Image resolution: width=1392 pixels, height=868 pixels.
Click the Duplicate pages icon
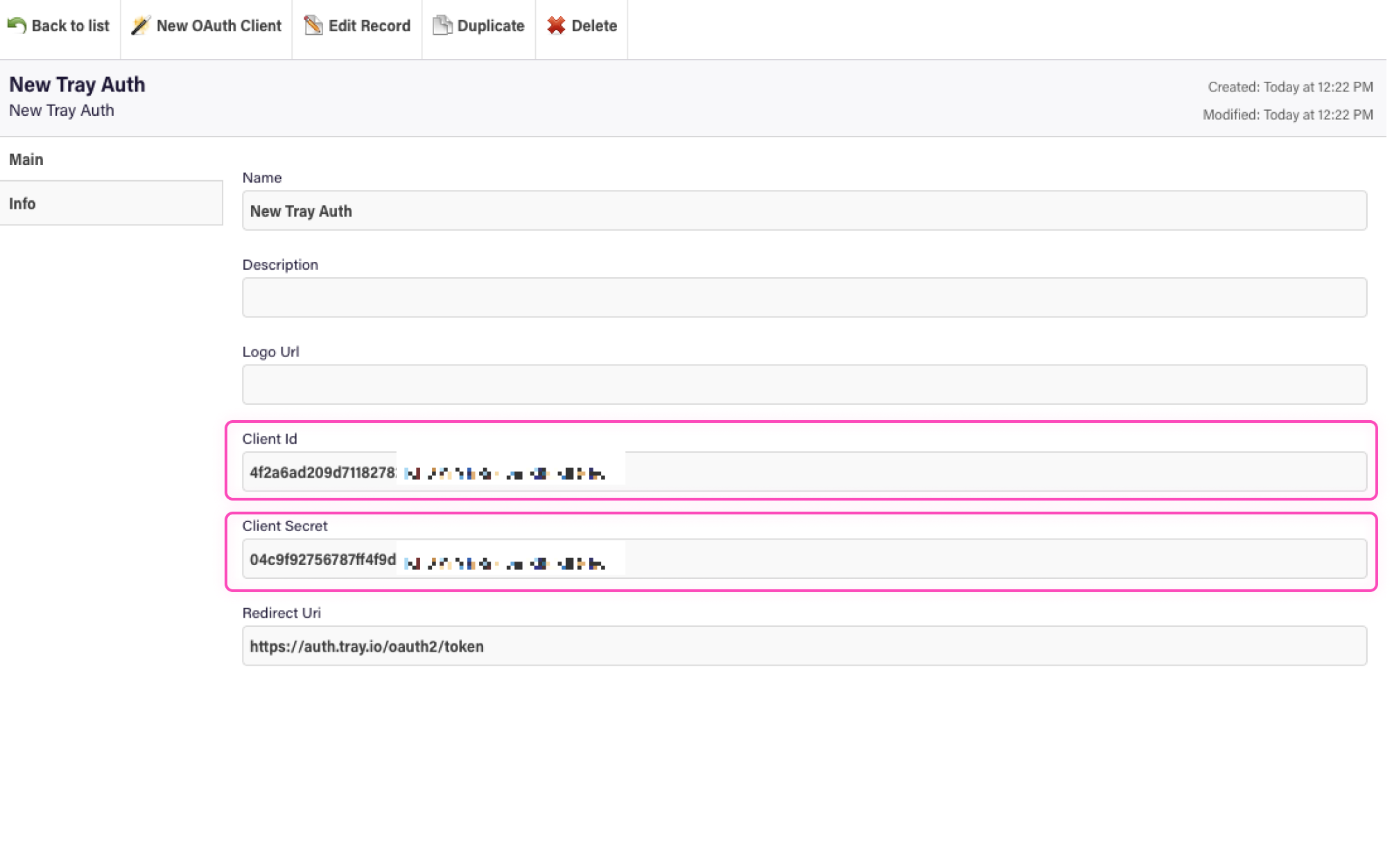442,26
